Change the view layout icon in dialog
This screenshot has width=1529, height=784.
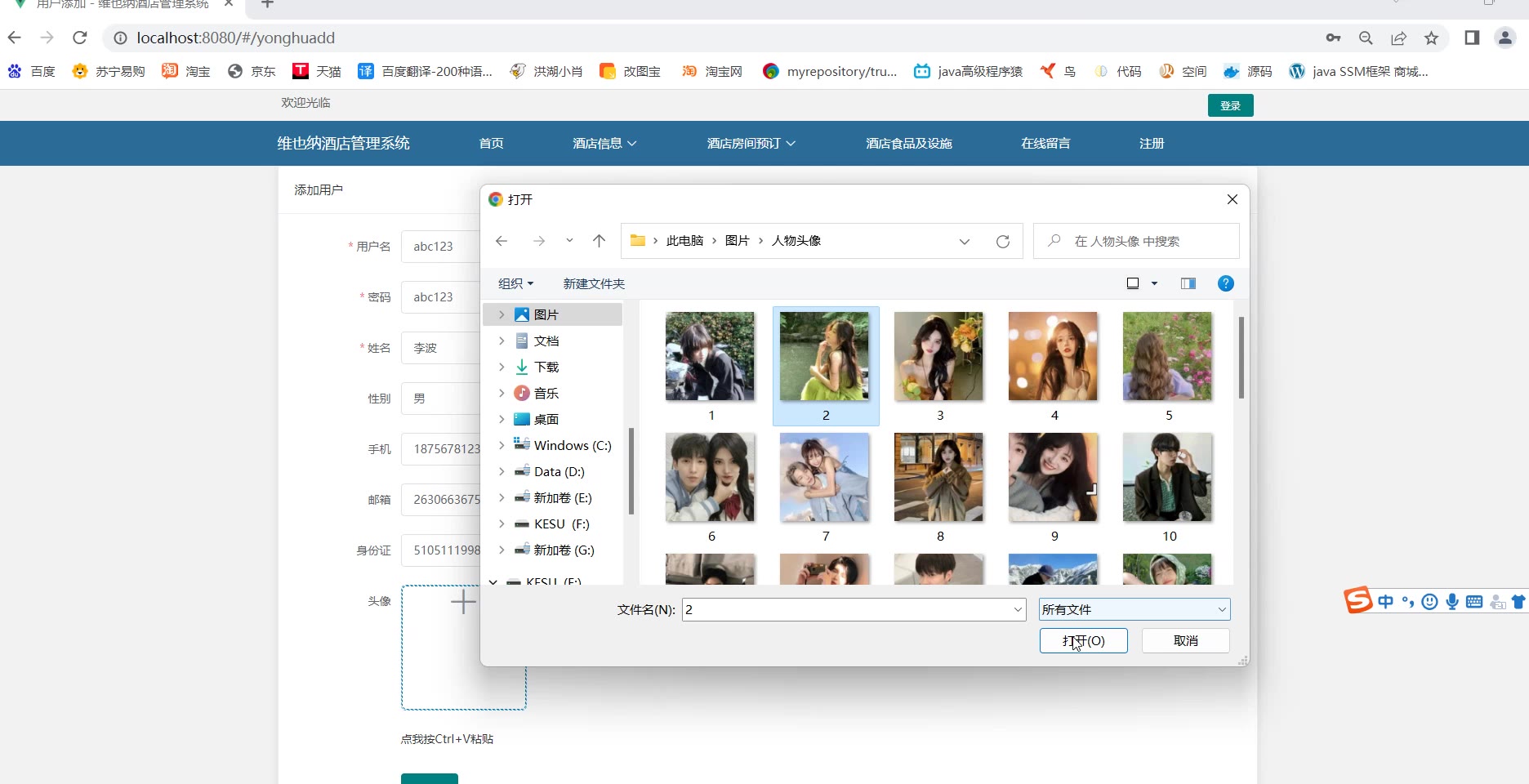click(x=1133, y=283)
